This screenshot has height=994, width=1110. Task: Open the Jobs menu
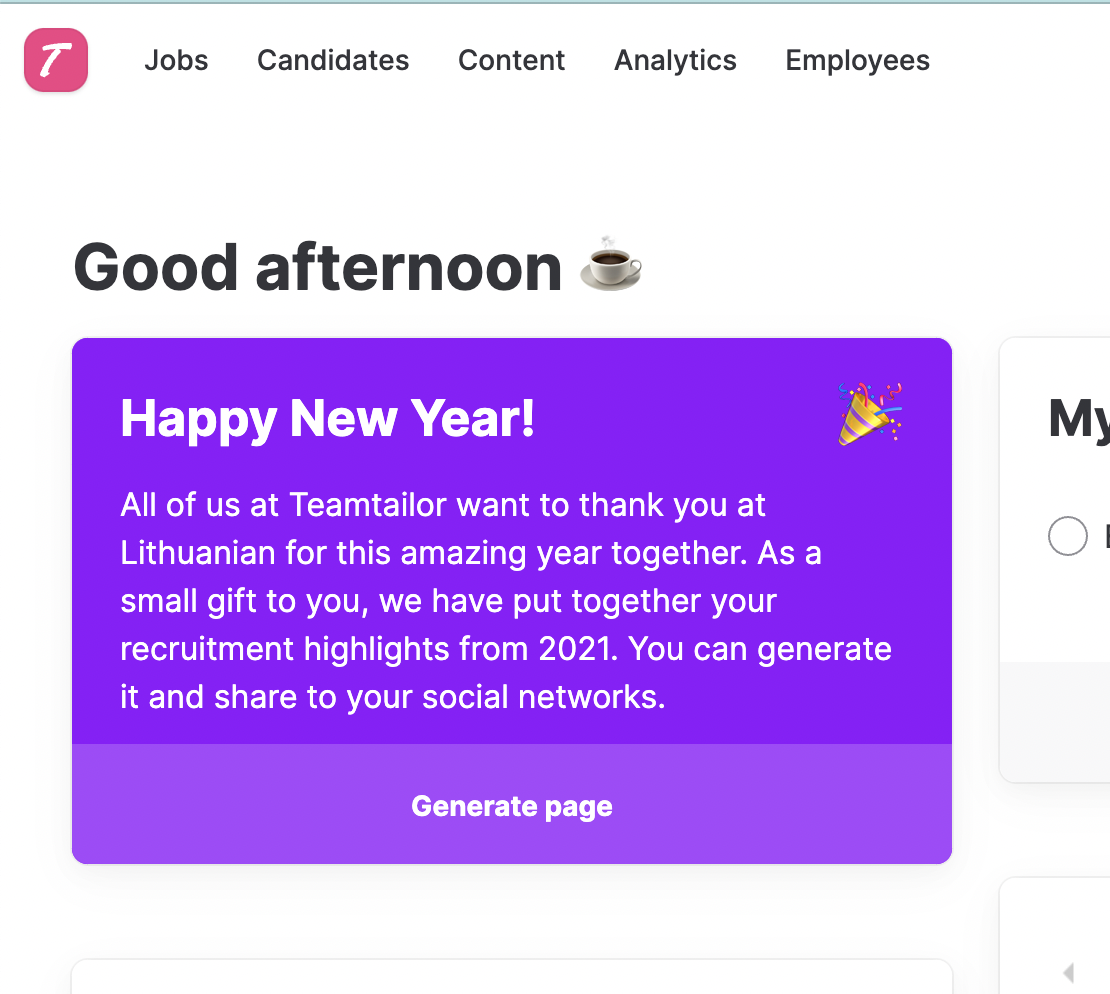coord(176,61)
